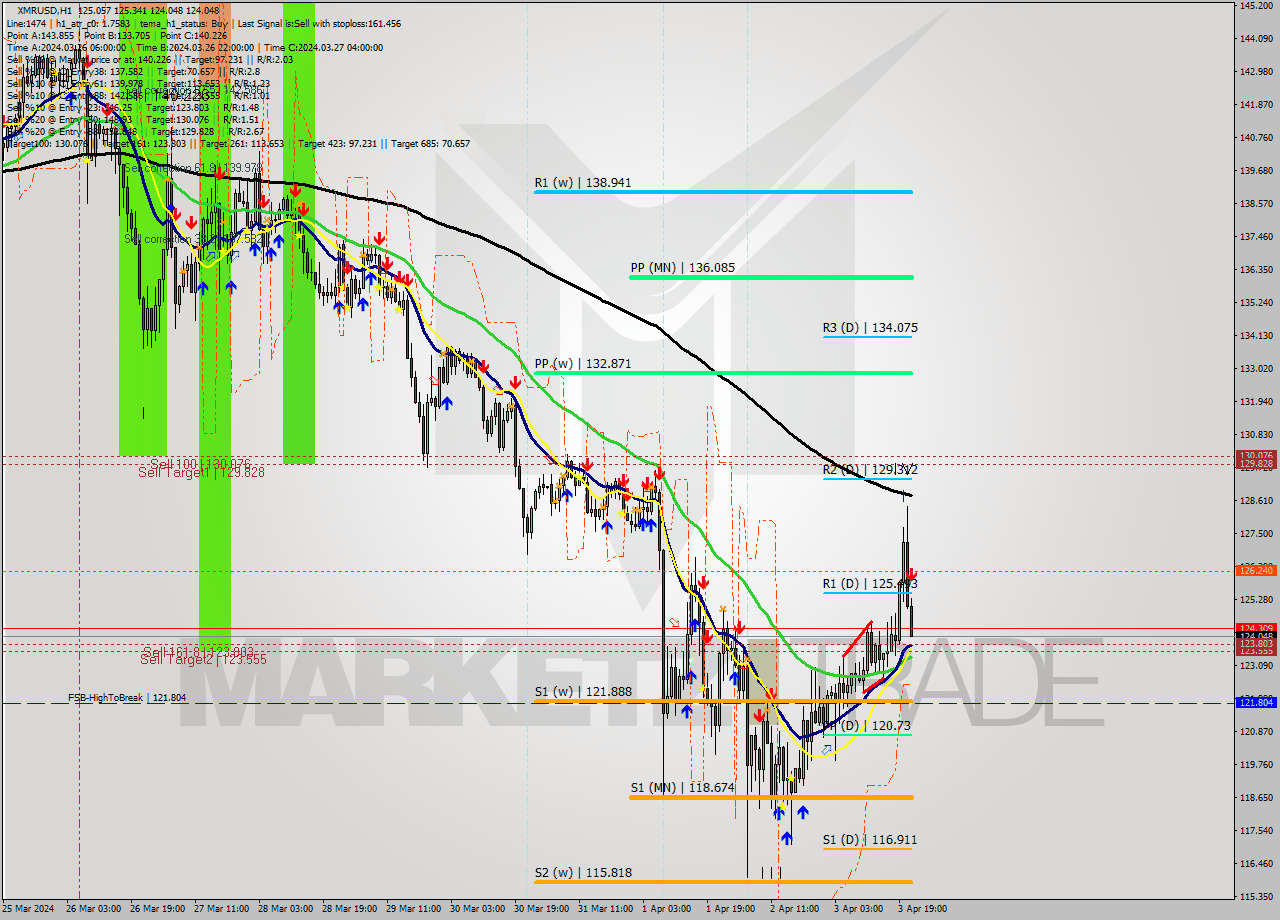Click the '28 Mar 03:00' time label
The image size is (1280, 920).
click(285, 910)
